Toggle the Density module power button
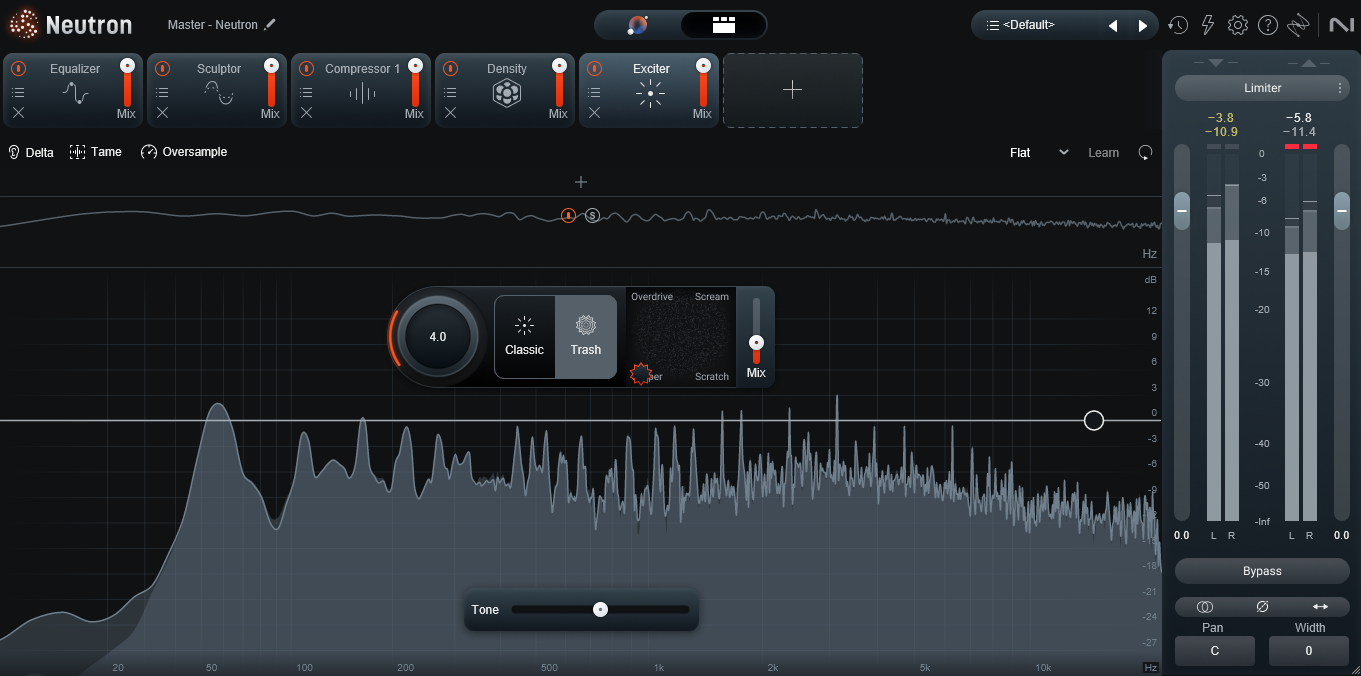Viewport: 1361px width, 676px height. coord(450,69)
